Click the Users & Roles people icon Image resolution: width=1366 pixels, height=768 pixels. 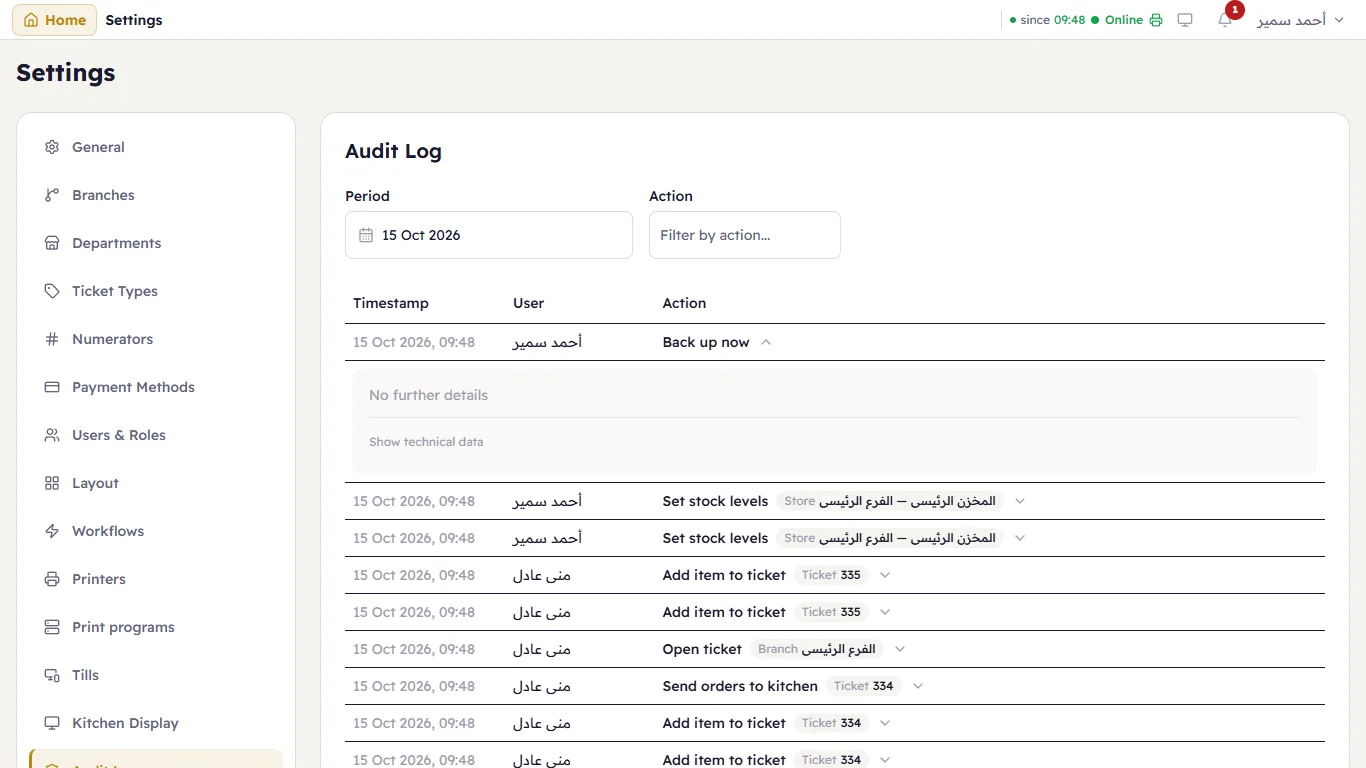click(x=52, y=435)
